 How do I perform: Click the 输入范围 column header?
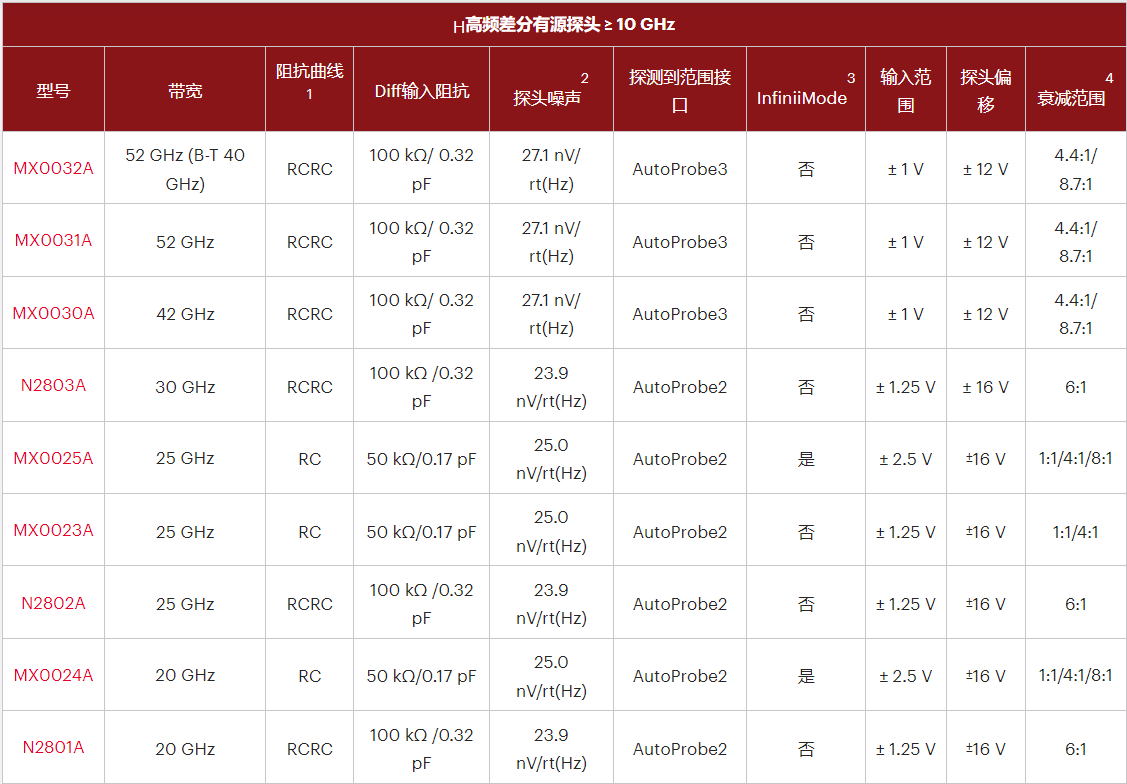(x=906, y=91)
